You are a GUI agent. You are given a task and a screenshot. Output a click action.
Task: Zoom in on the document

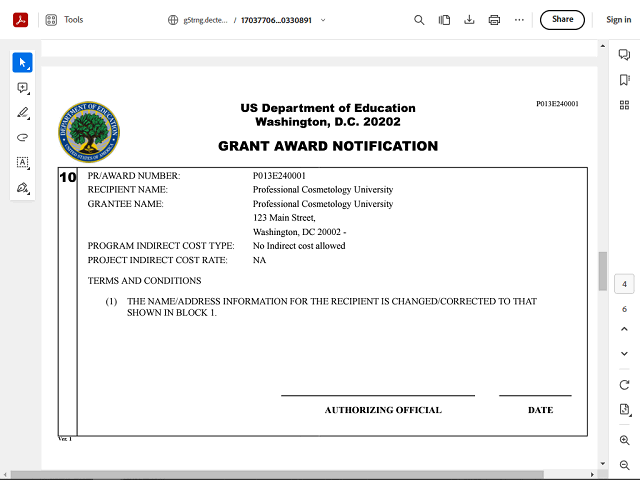[x=624, y=440]
